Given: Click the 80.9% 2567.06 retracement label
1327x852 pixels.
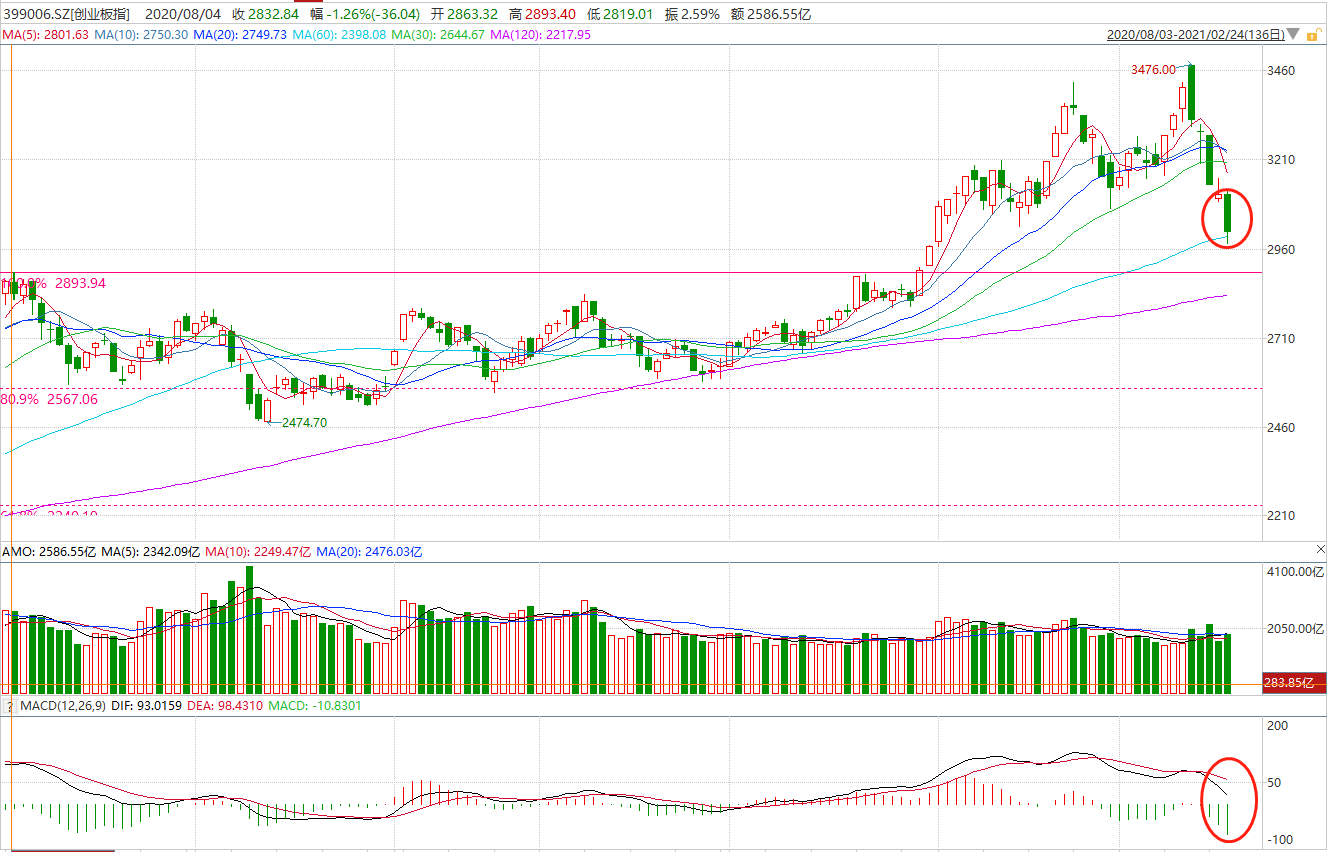Looking at the screenshot, I should tap(50, 399).
